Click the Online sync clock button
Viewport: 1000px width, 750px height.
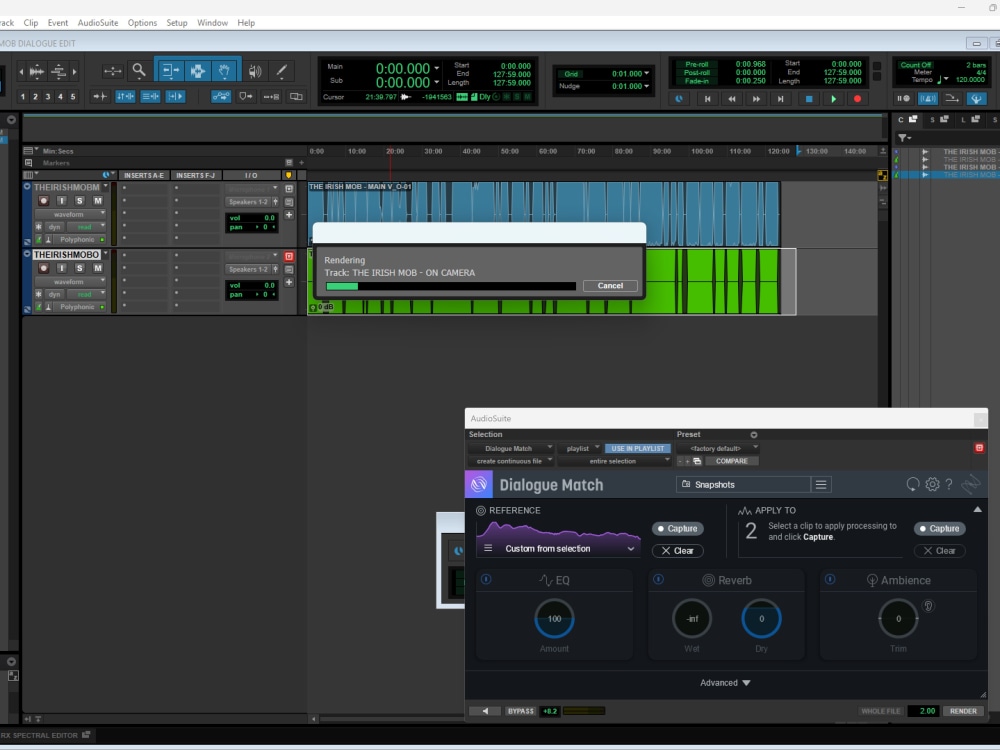point(679,99)
